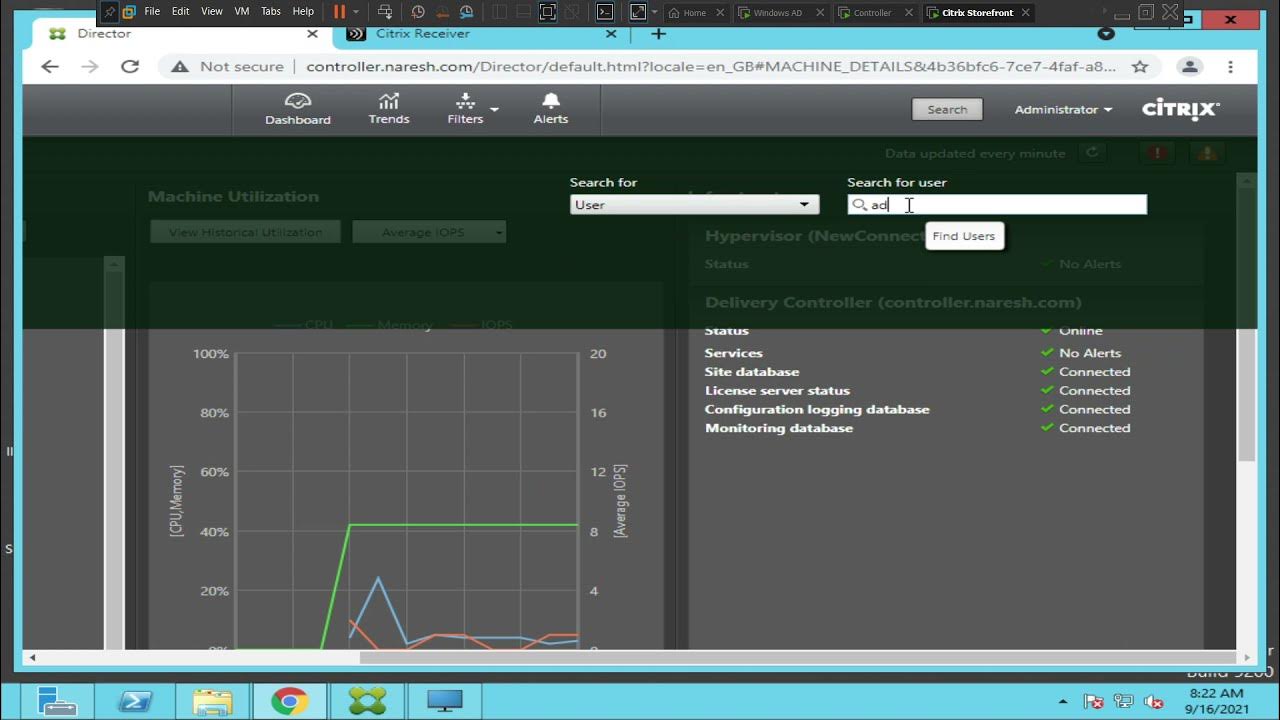Open the browser profile icon

(x=1189, y=67)
